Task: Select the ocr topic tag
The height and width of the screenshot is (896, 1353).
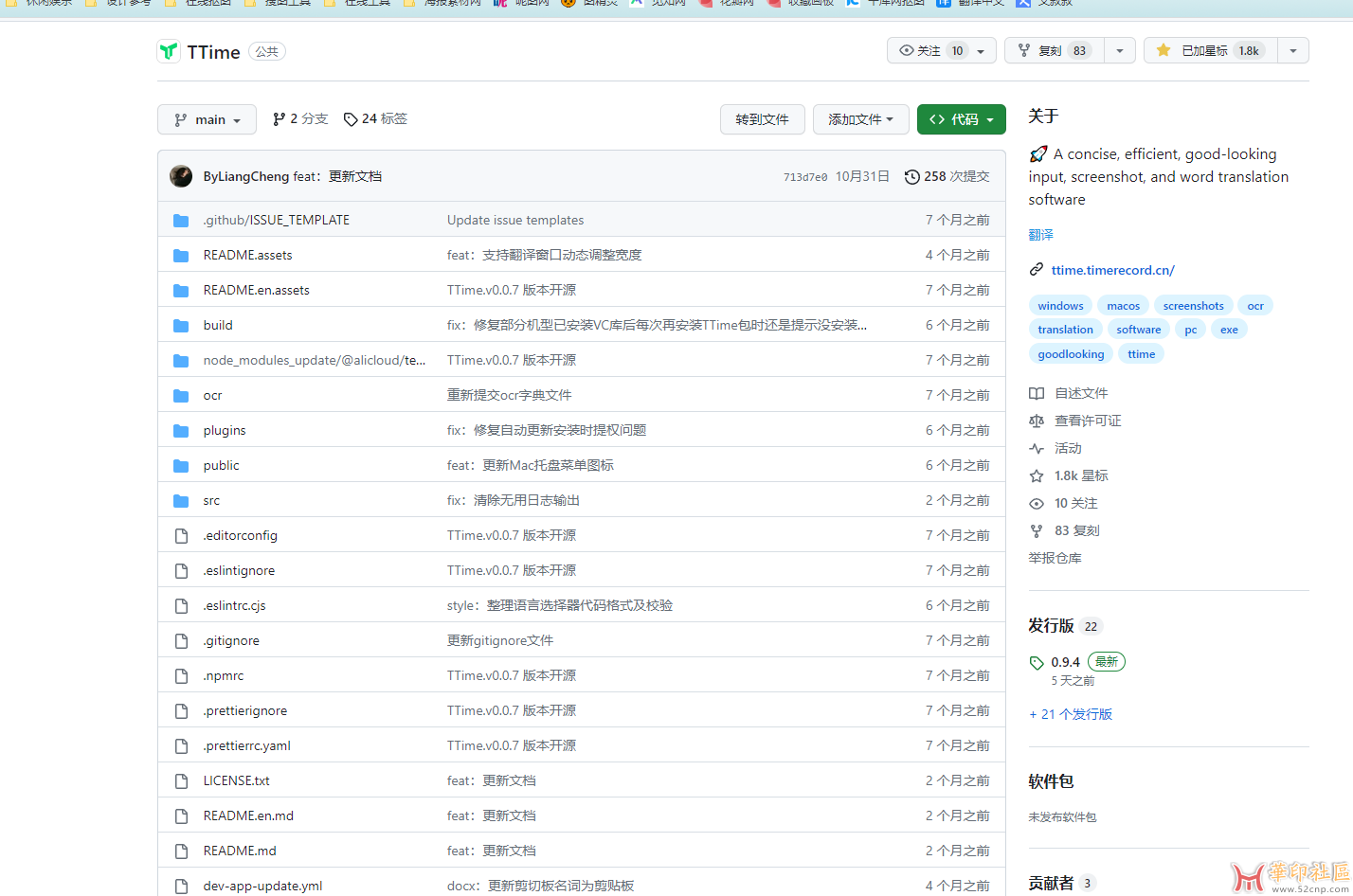Action: [1255, 305]
